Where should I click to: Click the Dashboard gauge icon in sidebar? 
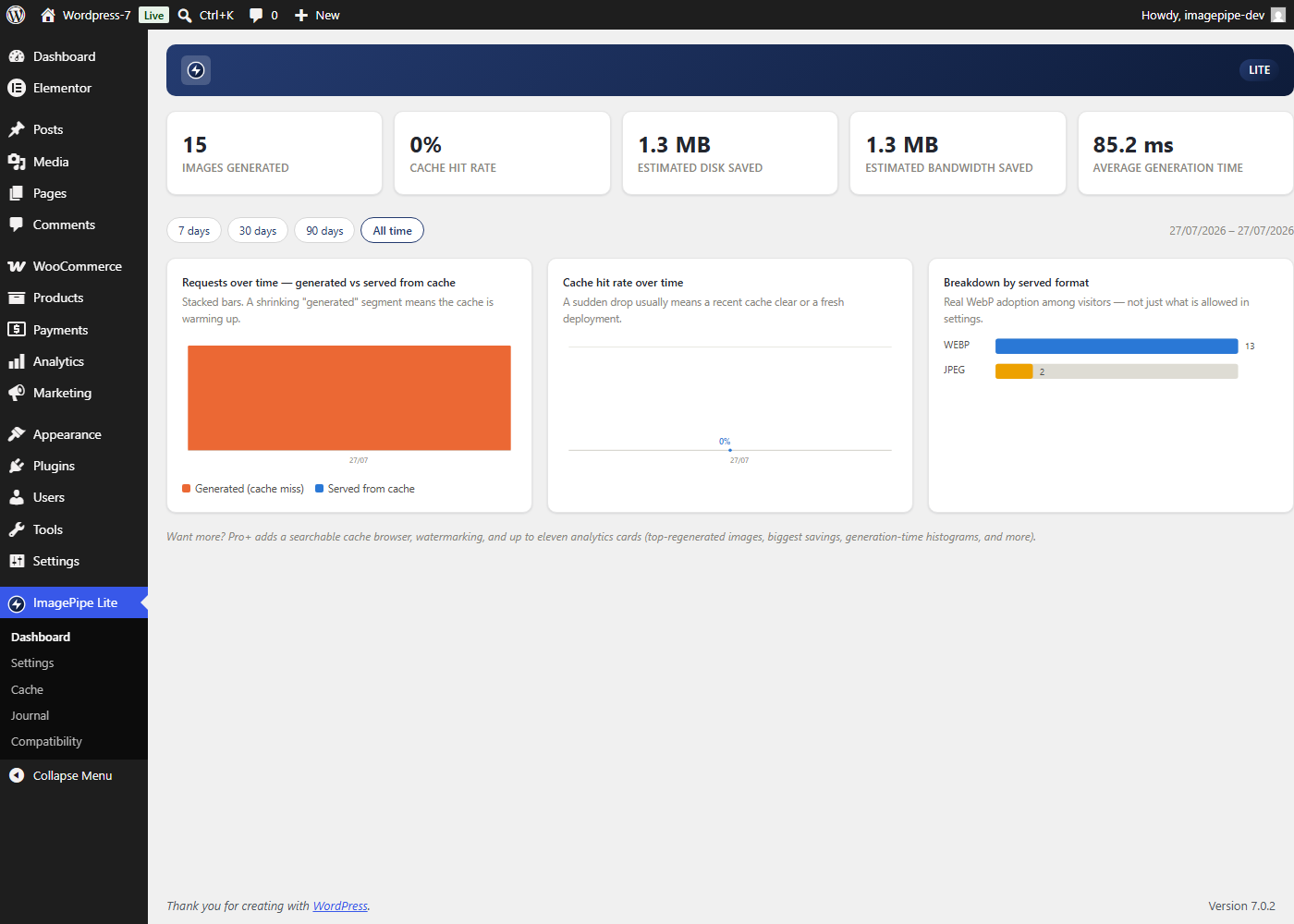(17, 56)
